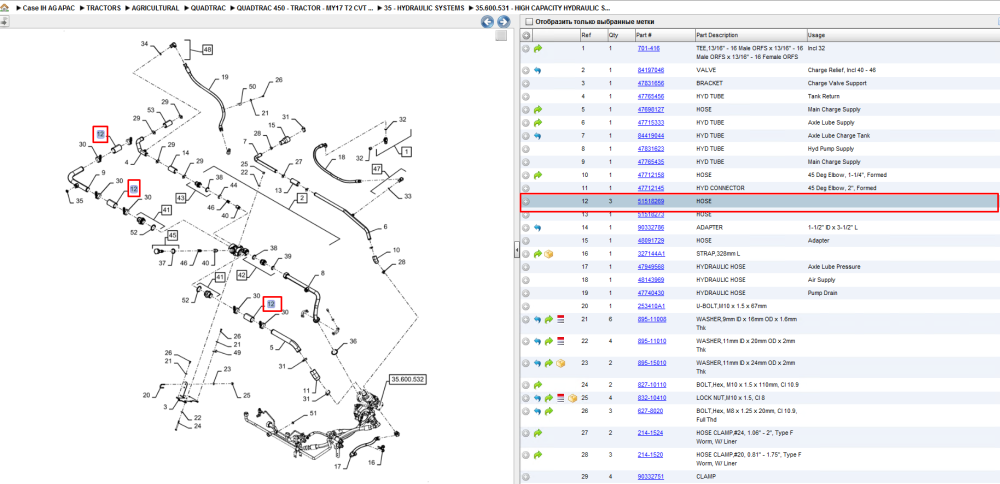Click callout 35.600.532 in the diagram
This screenshot has width=1000, height=484.
coord(409,379)
